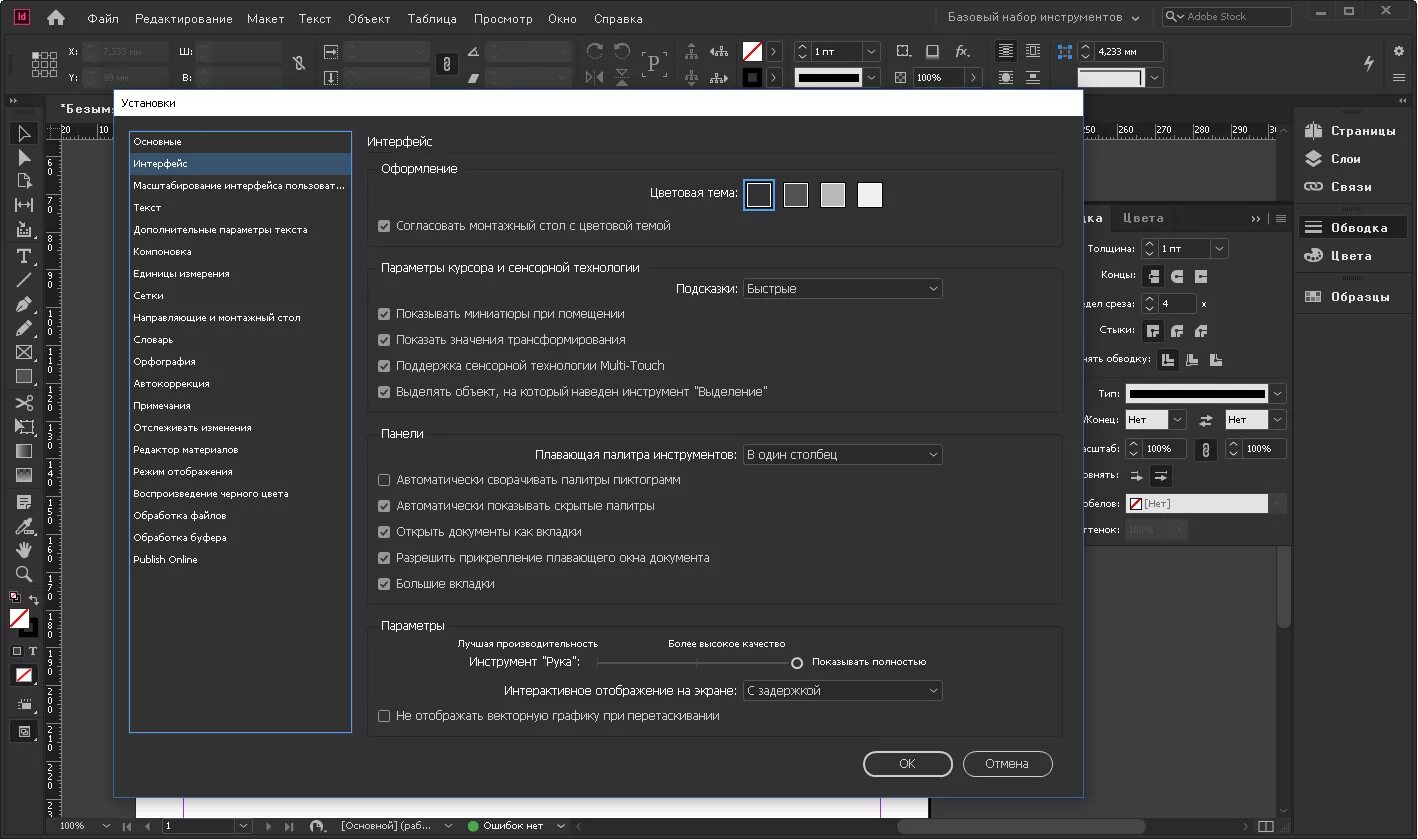Toggle show transformation values checkbox
Viewport: 1418px width, 840px height.
coord(384,340)
